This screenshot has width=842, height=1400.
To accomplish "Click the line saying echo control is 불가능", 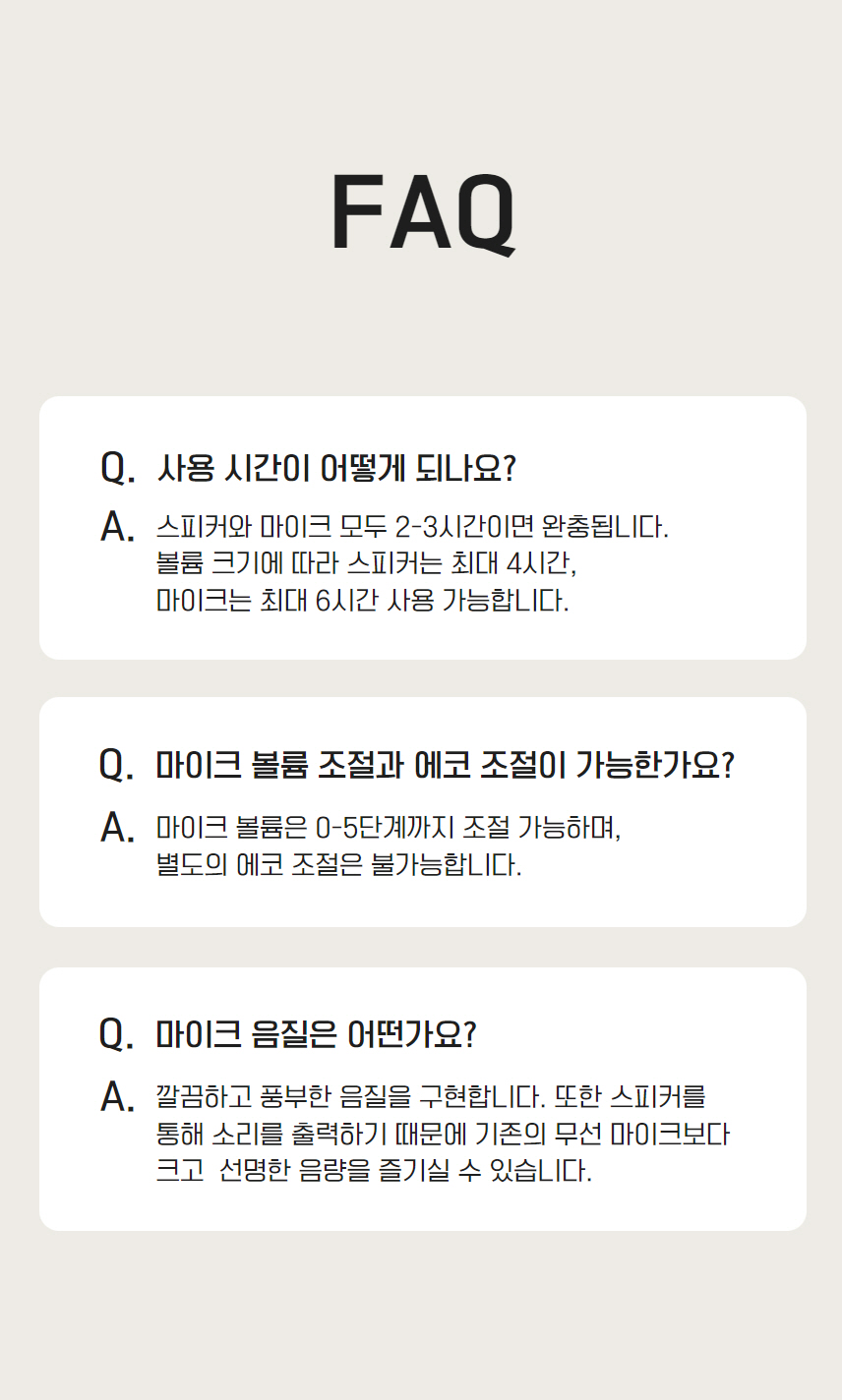I will [339, 864].
